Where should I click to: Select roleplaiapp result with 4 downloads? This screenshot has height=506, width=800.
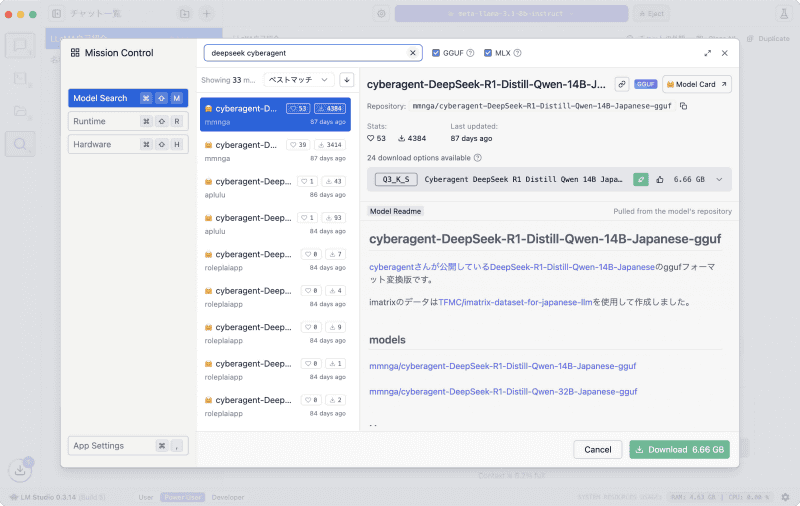pyautogui.click(x=276, y=297)
